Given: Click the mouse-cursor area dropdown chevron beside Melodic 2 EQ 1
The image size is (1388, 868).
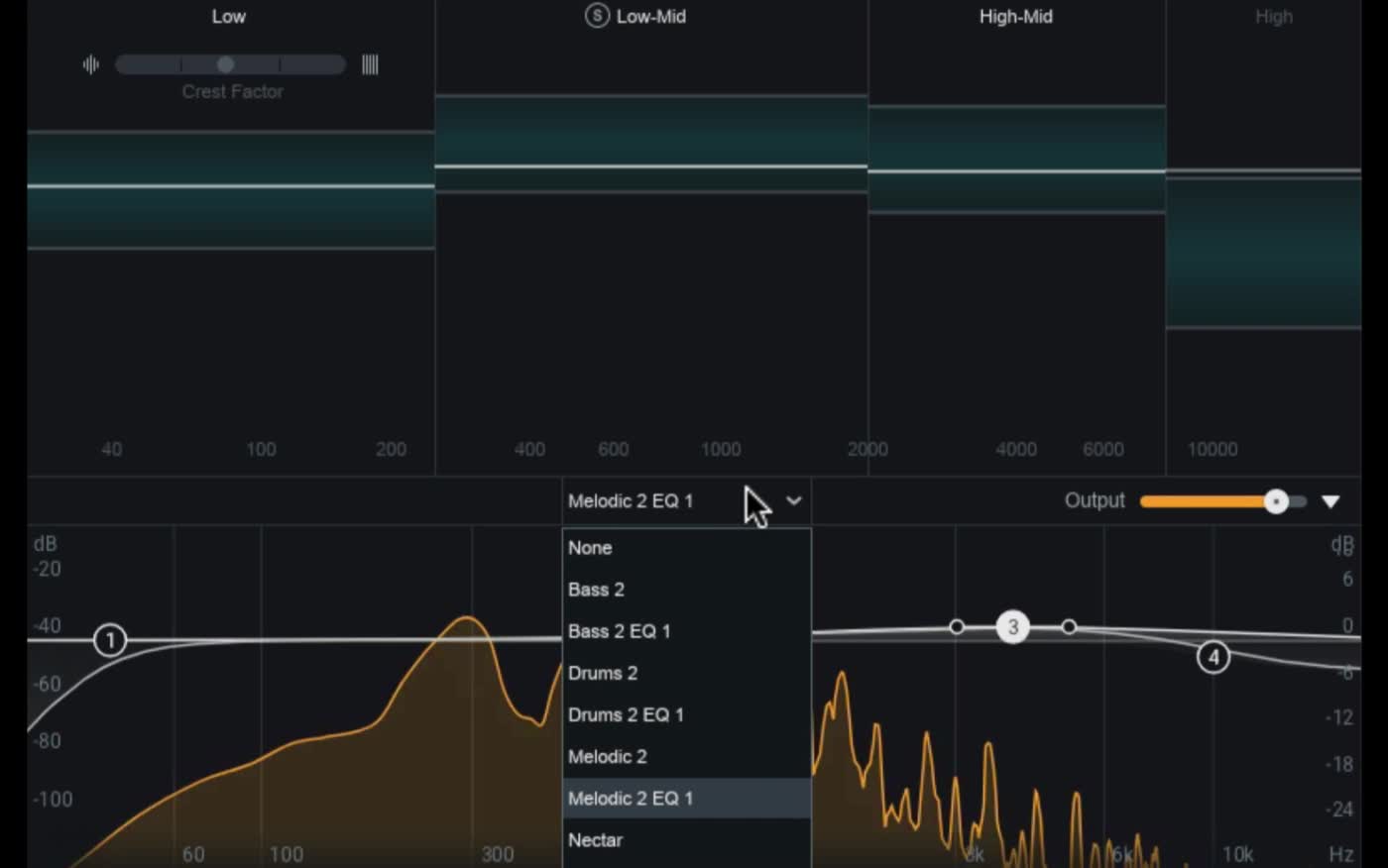Looking at the screenshot, I should [793, 501].
